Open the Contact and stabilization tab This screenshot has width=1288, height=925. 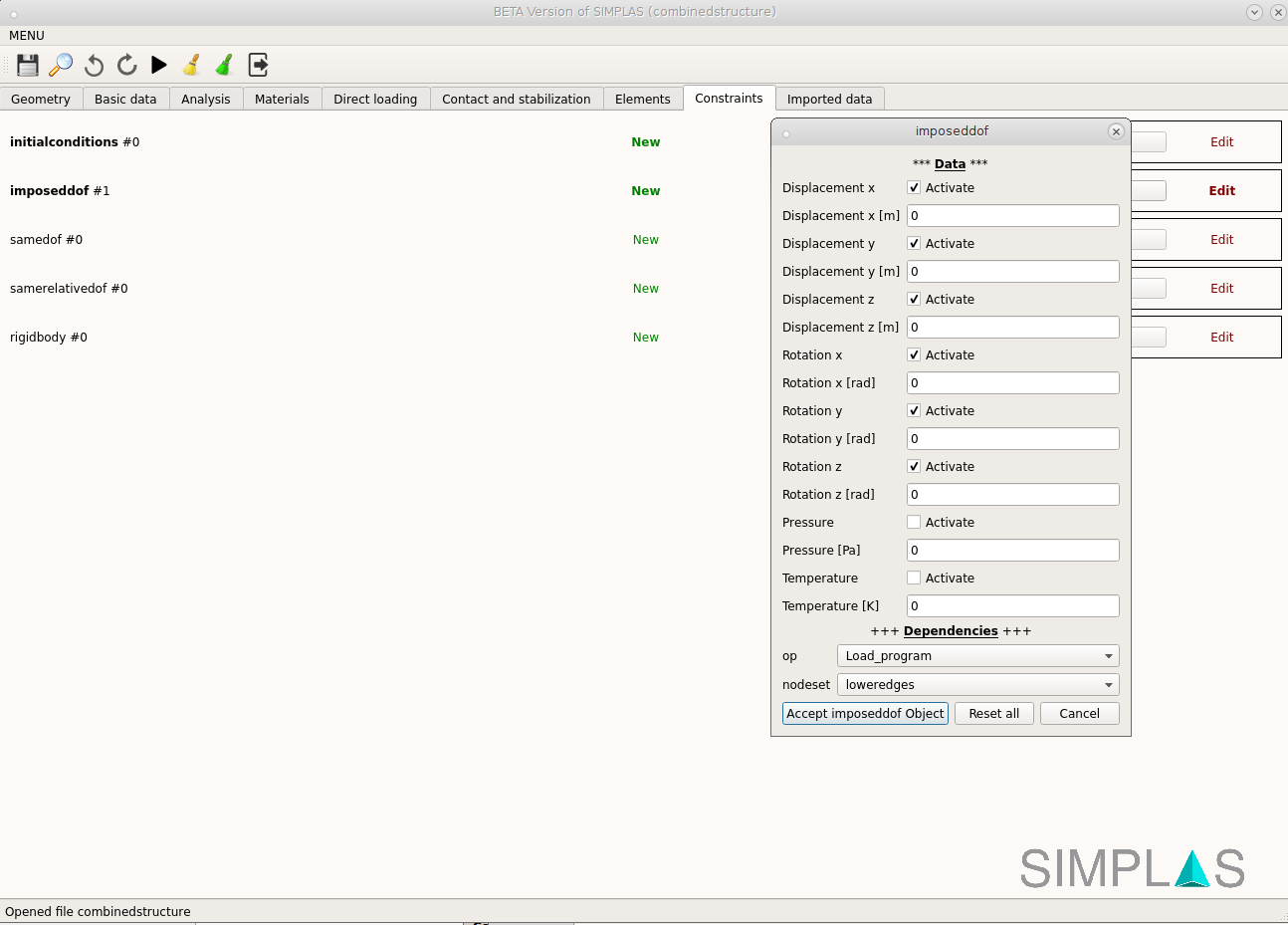(x=516, y=100)
